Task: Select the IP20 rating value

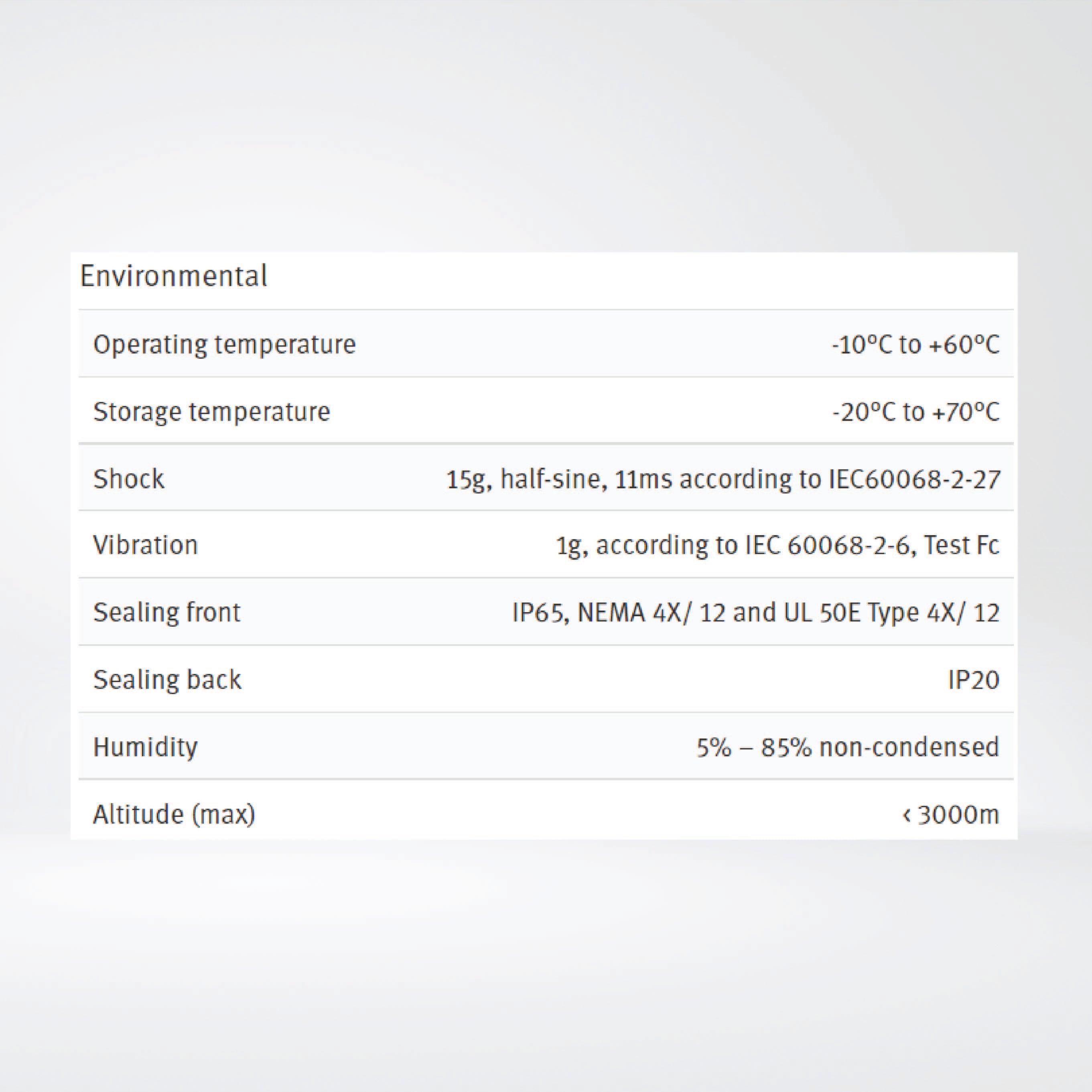Action: point(973,680)
